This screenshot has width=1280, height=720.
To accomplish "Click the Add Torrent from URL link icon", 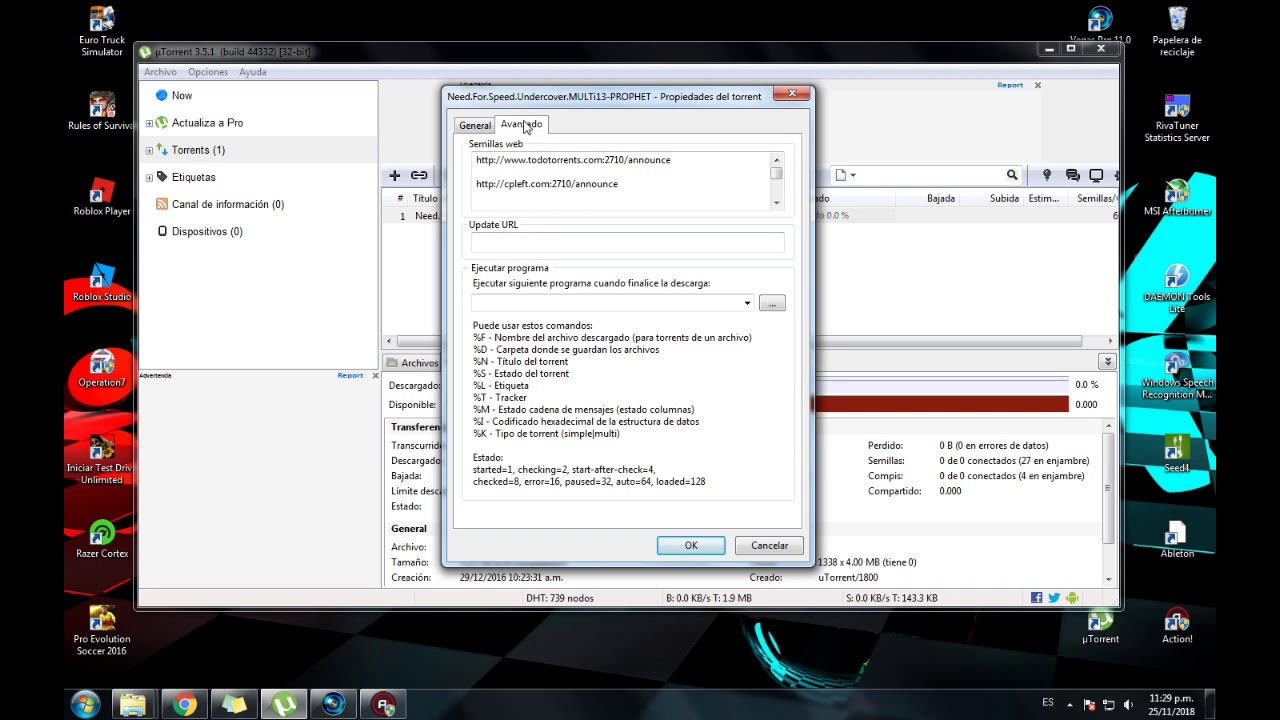I will [419, 175].
